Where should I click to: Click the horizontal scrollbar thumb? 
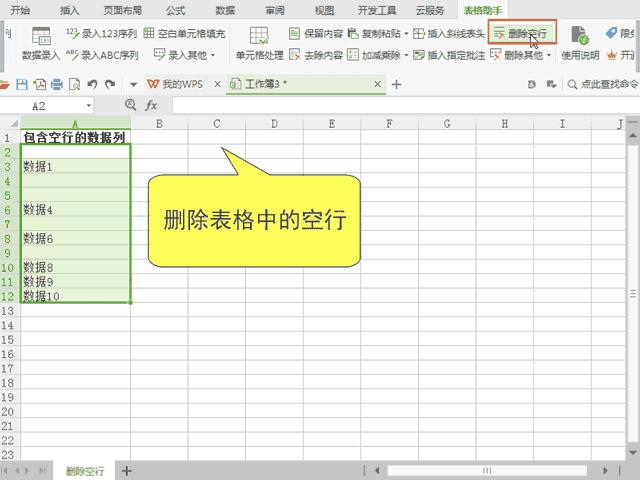[x=487, y=471]
